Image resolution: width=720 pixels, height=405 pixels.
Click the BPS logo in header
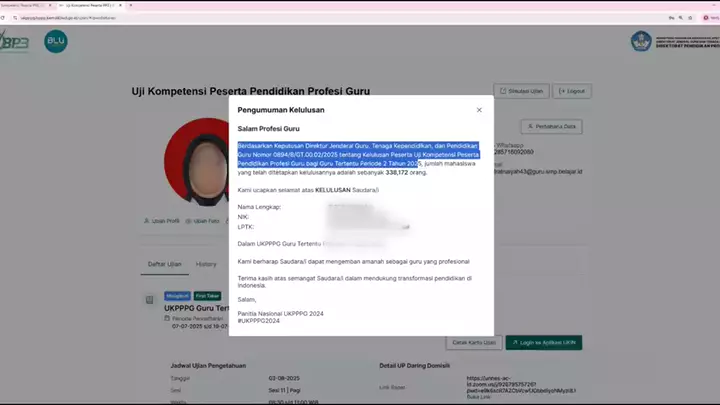(16, 43)
